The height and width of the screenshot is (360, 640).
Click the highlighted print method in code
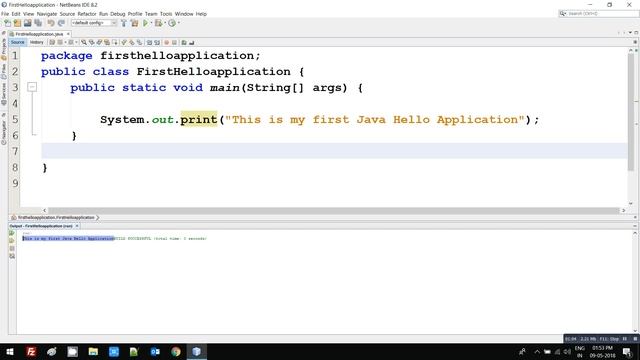pyautogui.click(x=199, y=120)
